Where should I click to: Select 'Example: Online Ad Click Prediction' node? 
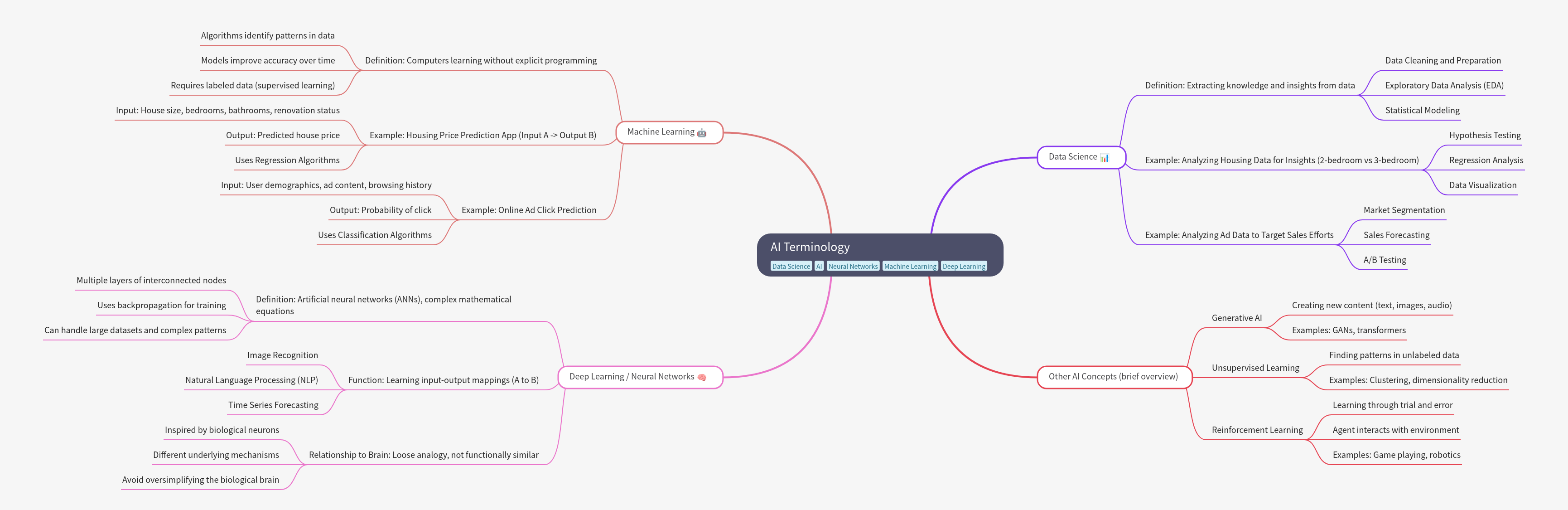529,210
